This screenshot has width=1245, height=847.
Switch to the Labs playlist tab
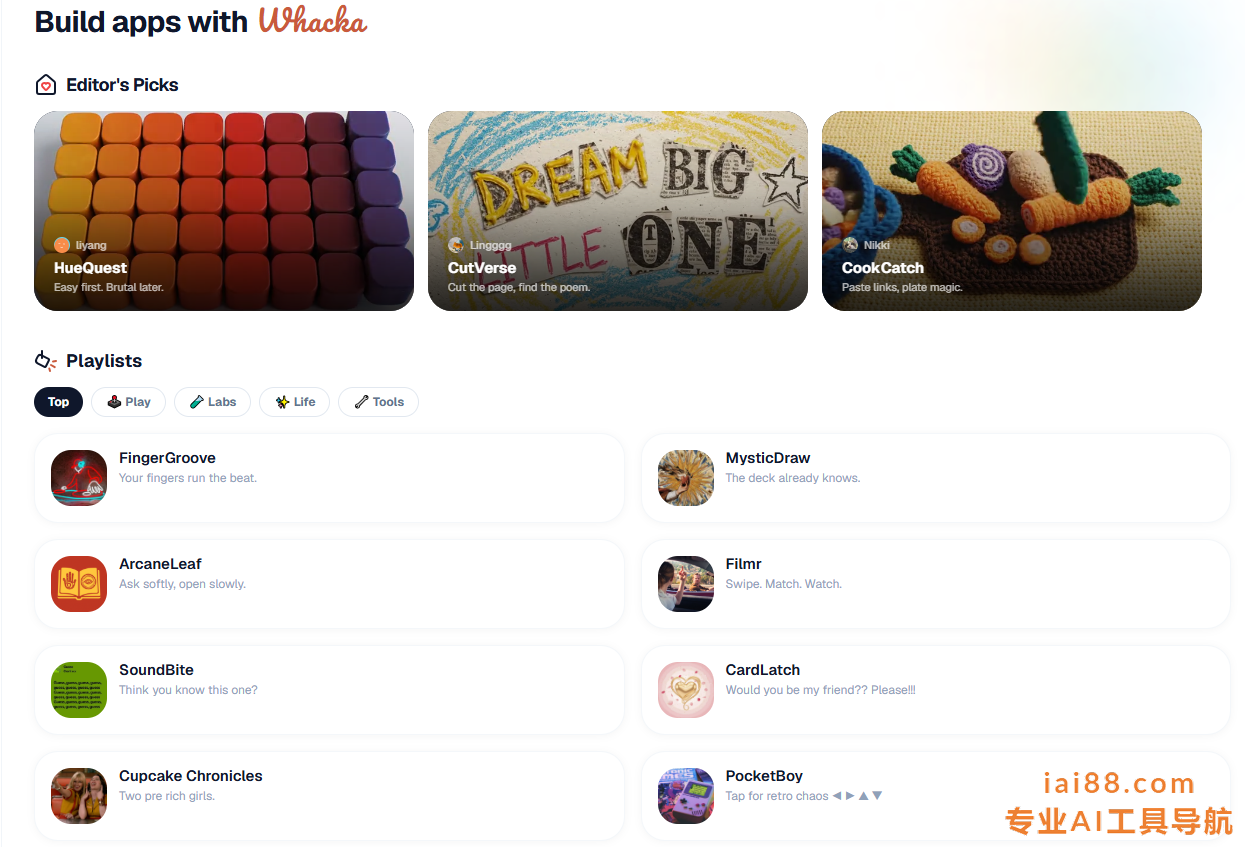click(213, 402)
